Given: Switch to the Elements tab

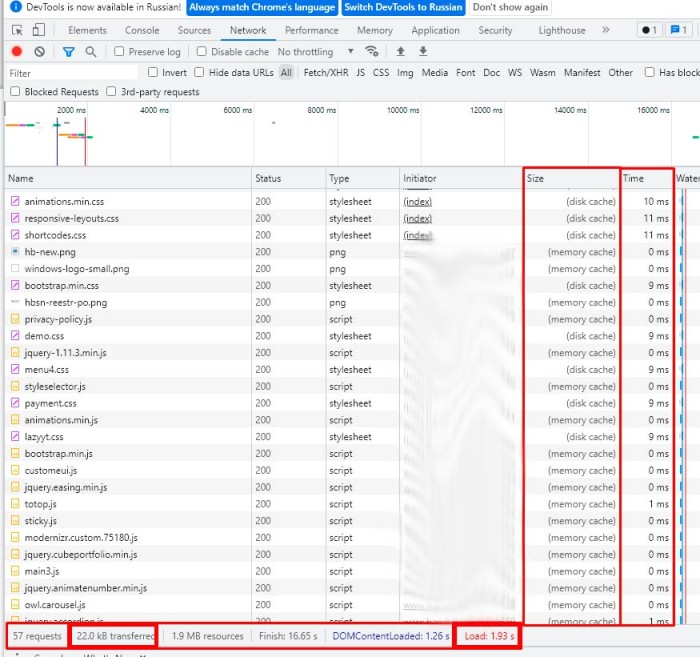Looking at the screenshot, I should pos(88,30).
